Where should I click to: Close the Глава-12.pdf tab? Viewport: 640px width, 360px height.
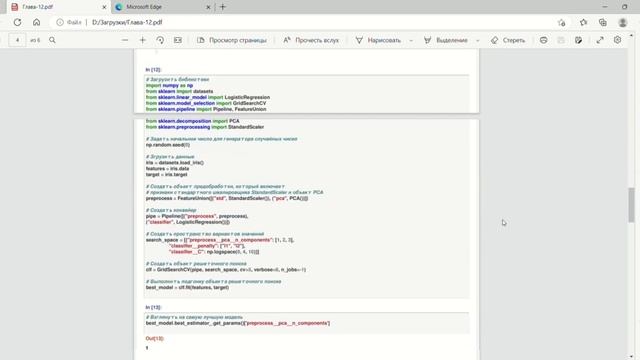104,7
